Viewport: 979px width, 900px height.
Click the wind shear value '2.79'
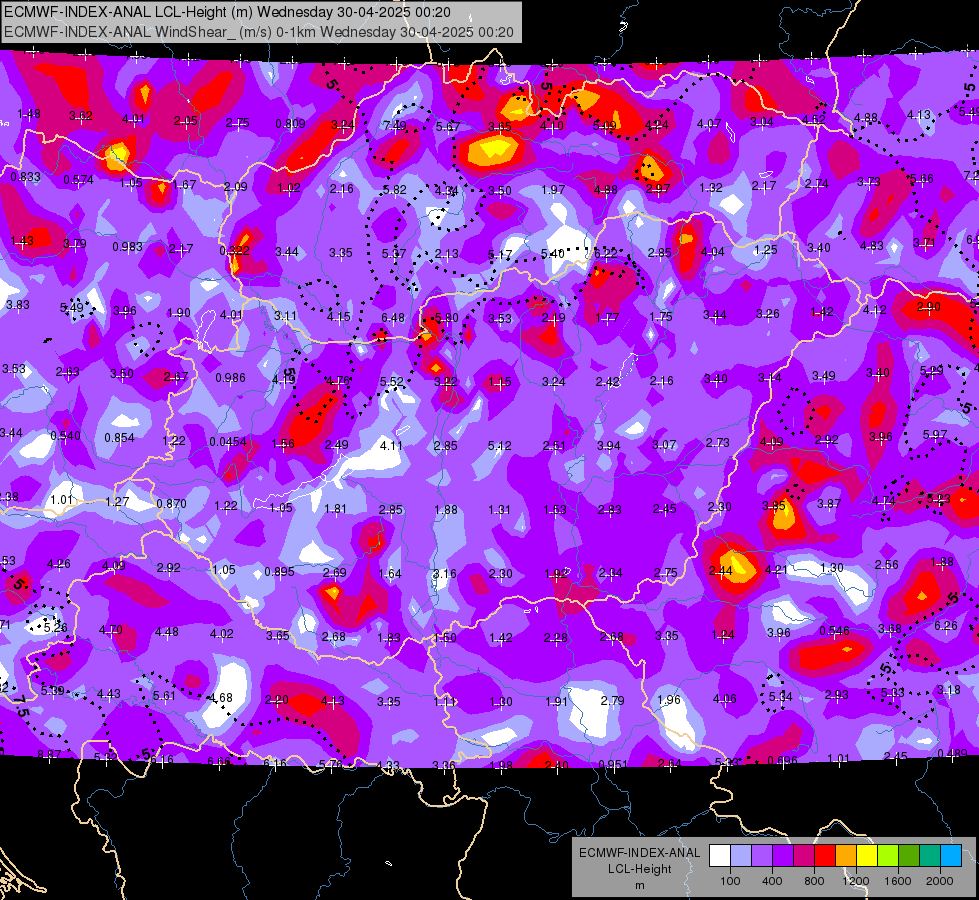612,701
